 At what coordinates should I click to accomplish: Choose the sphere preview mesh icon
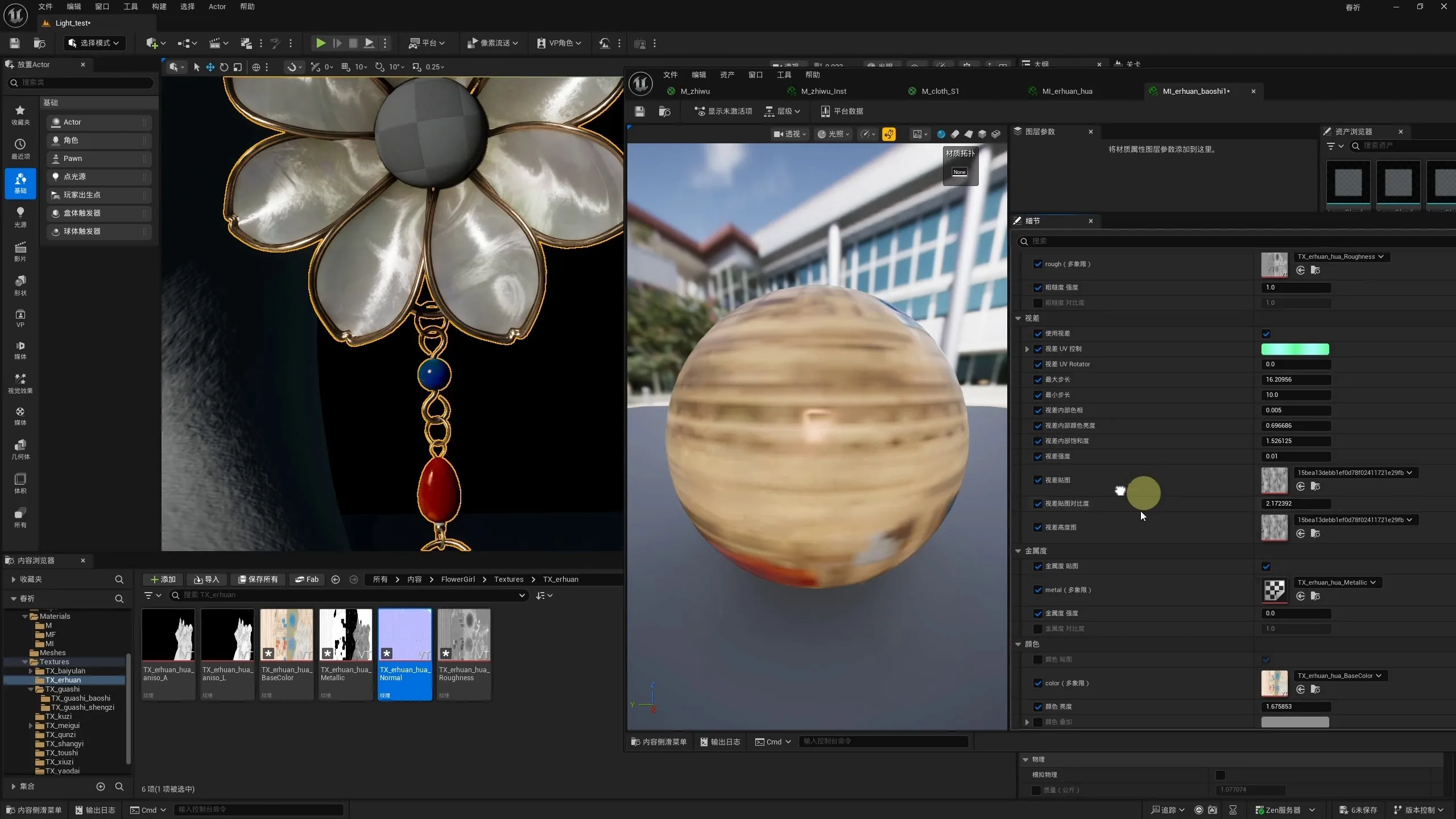(x=941, y=134)
